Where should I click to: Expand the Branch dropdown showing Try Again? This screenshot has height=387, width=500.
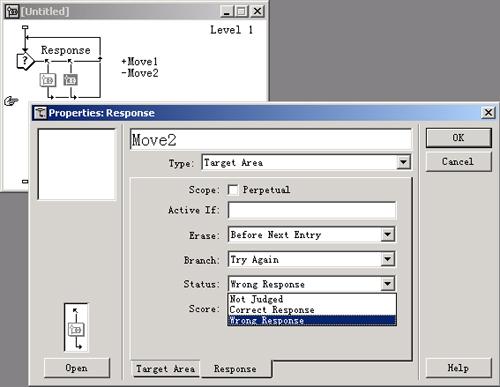(x=312, y=259)
